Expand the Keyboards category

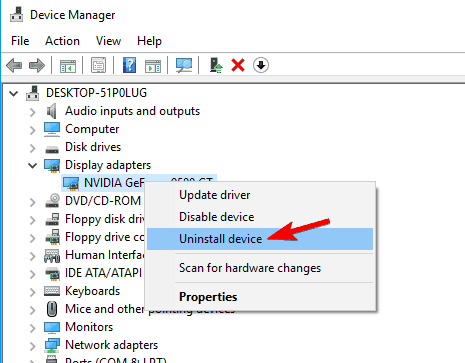[32, 292]
